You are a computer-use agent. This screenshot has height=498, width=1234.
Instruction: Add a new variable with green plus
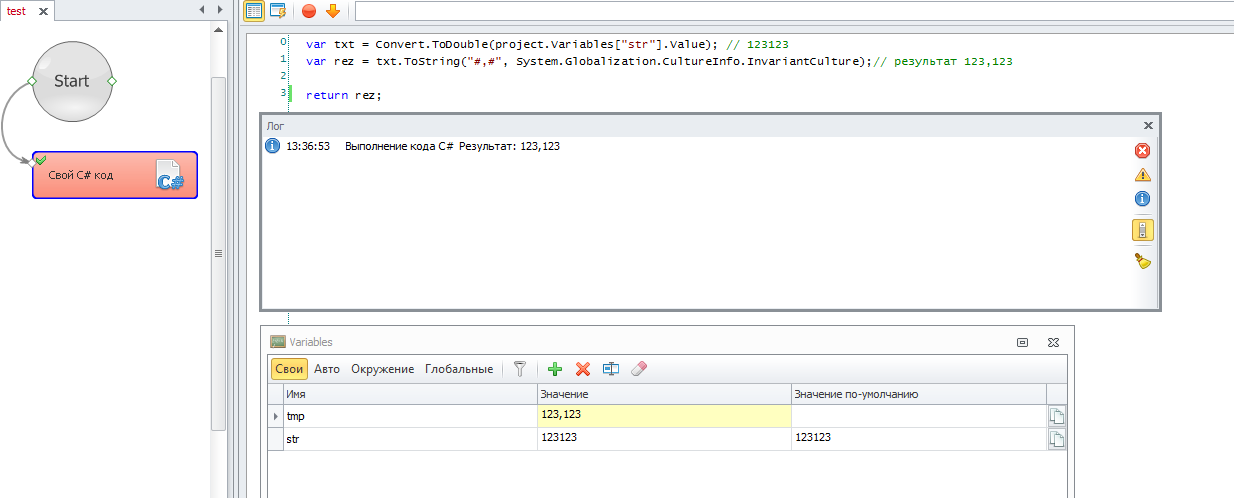click(x=555, y=369)
